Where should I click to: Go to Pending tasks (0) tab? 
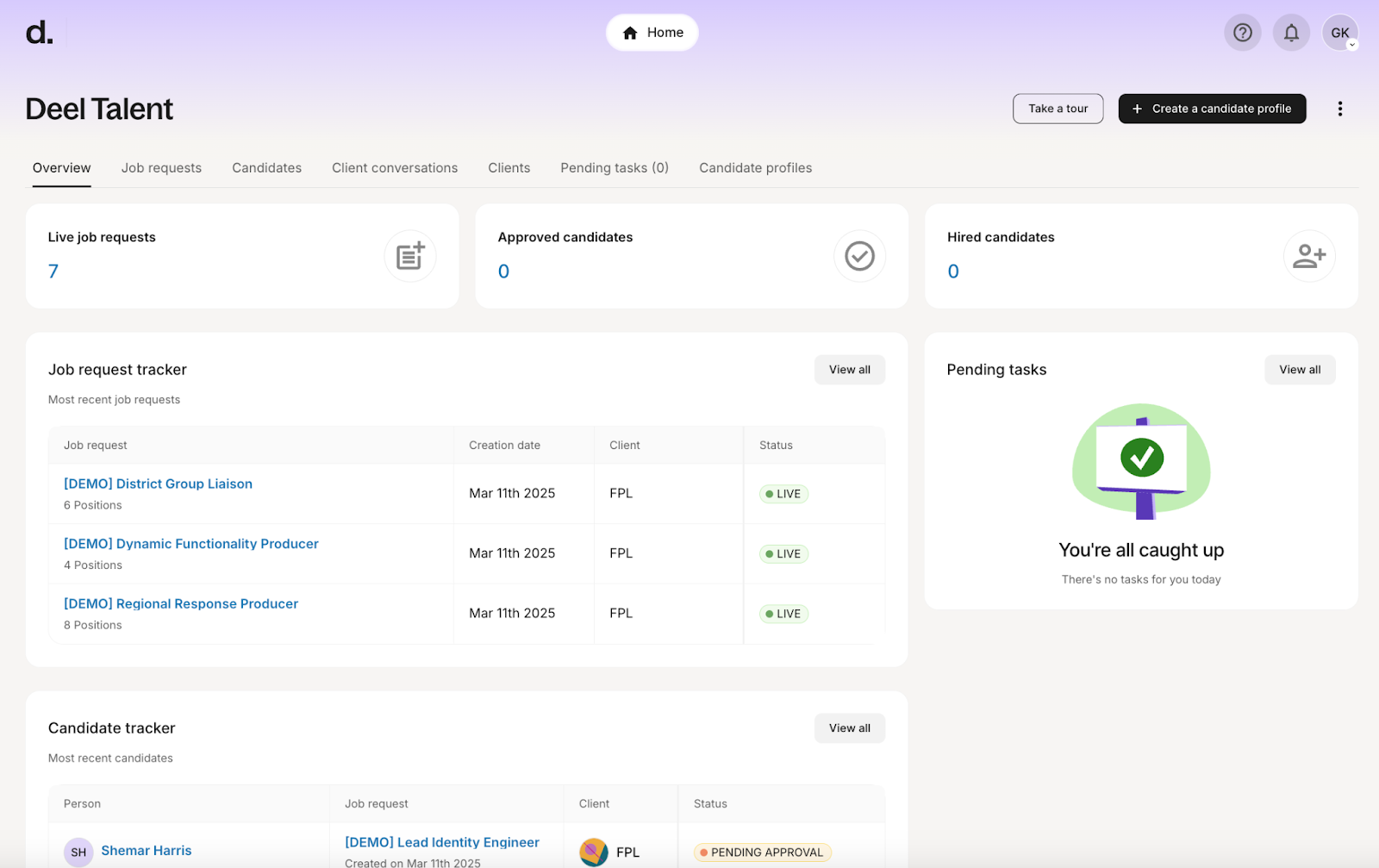[615, 168]
